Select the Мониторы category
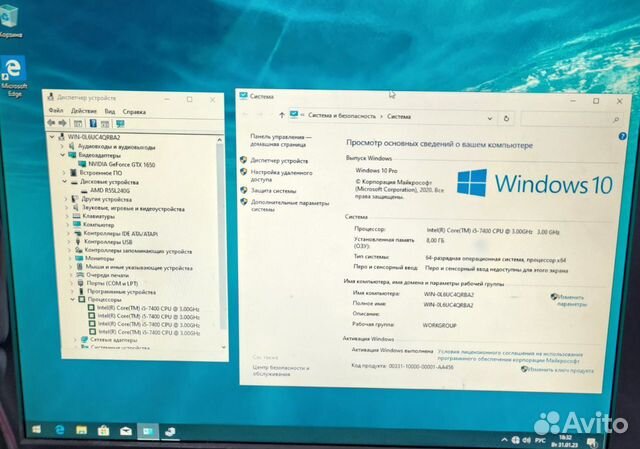 tap(100, 258)
